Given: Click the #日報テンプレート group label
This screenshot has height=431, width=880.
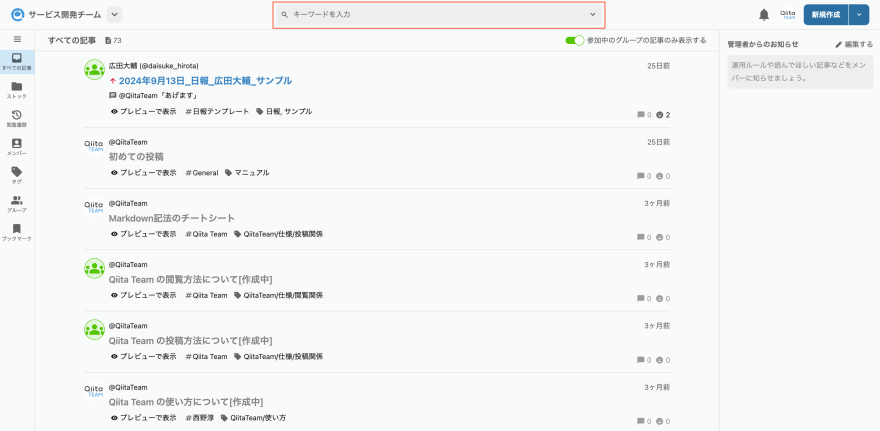Looking at the screenshot, I should [217, 112].
